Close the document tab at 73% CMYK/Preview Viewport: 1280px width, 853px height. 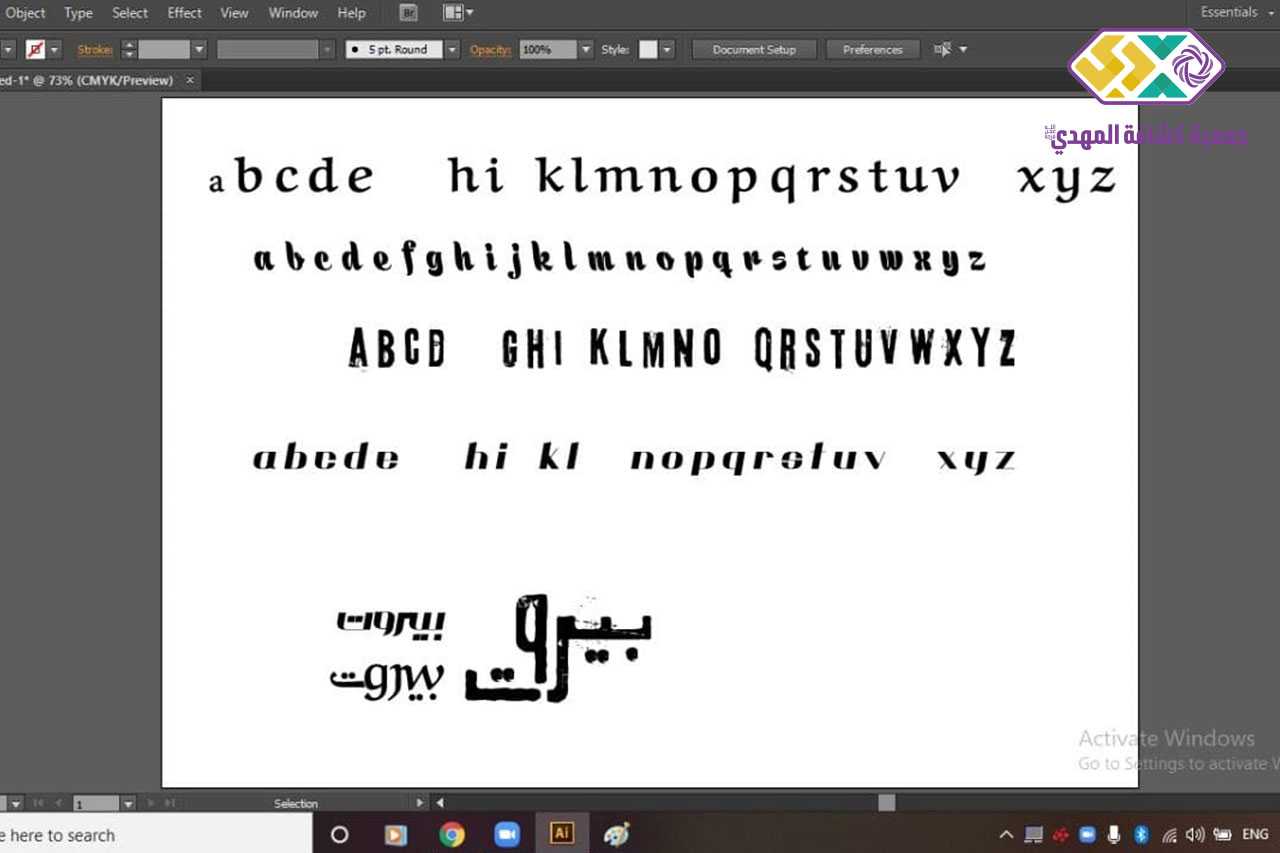pos(190,80)
